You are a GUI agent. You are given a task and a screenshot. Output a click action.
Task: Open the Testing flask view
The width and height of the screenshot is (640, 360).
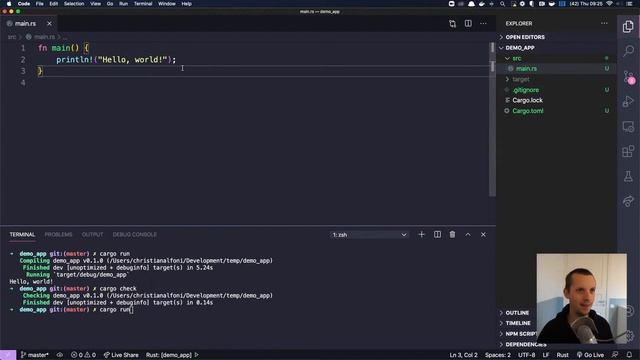(x=628, y=176)
